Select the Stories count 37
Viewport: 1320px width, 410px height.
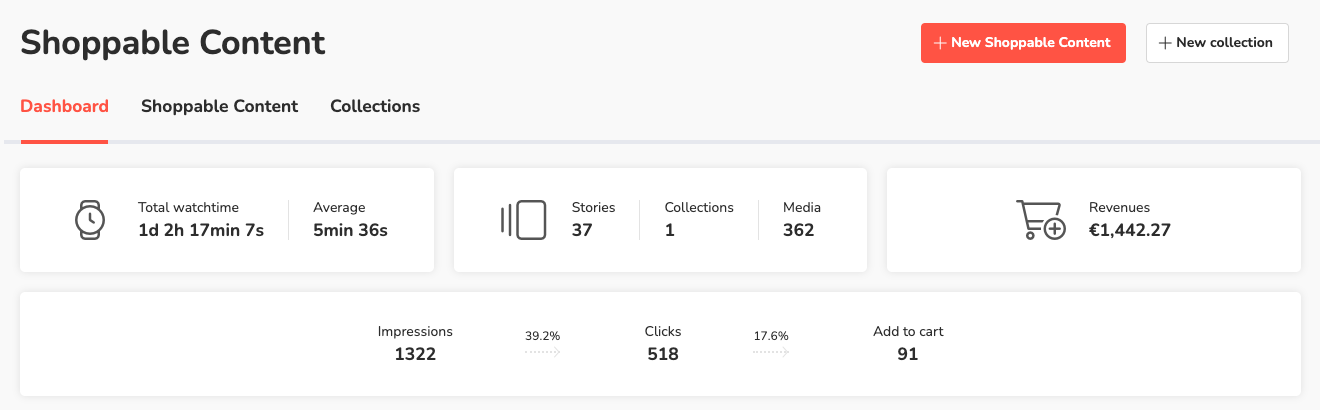582,230
